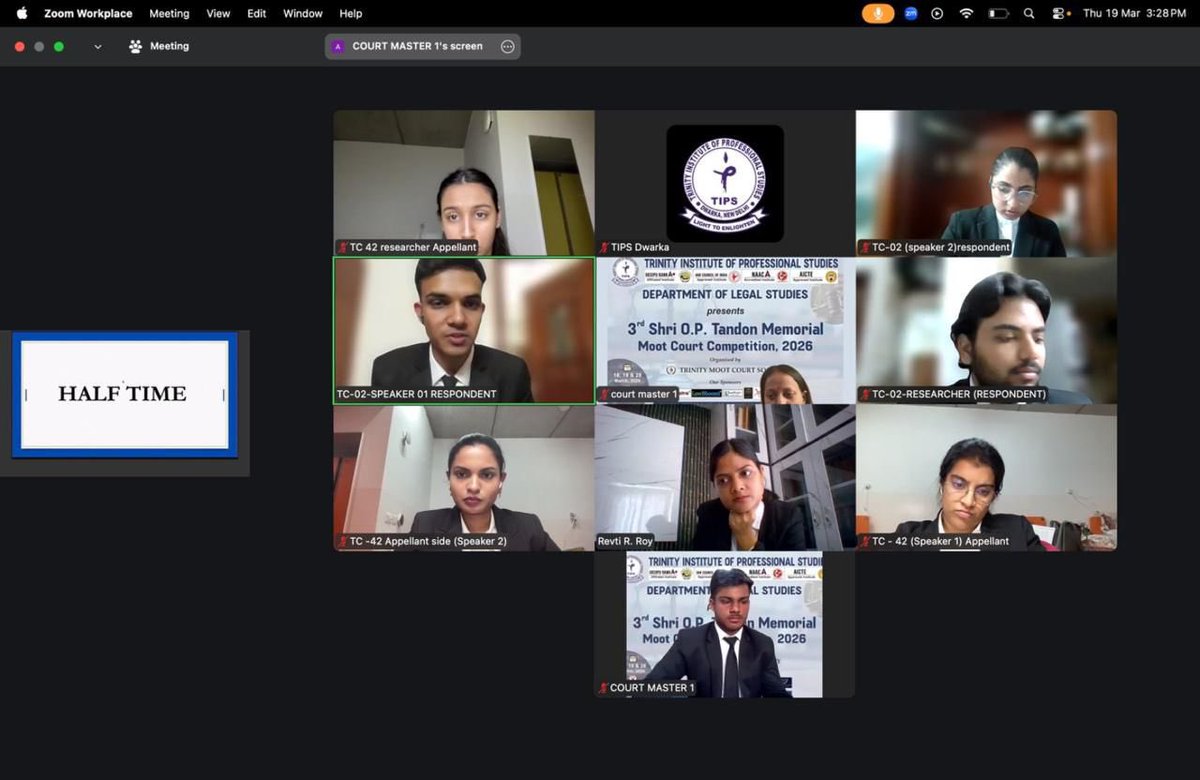This screenshot has height=780, width=1200.
Task: Select the court master 1 banner video tile
Action: click(x=725, y=330)
